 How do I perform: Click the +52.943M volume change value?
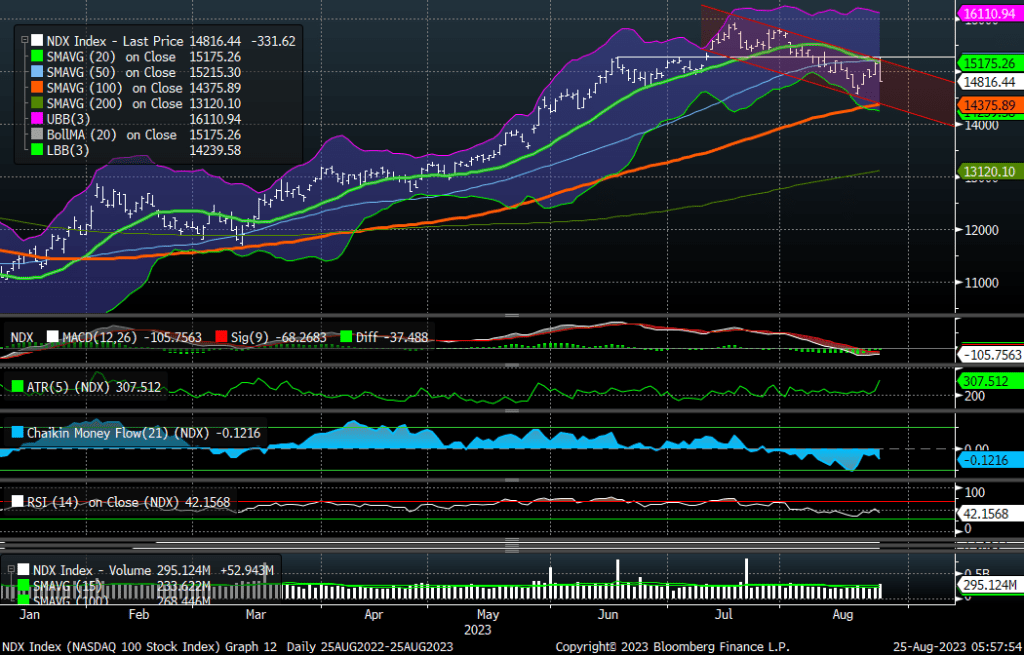(x=247, y=570)
